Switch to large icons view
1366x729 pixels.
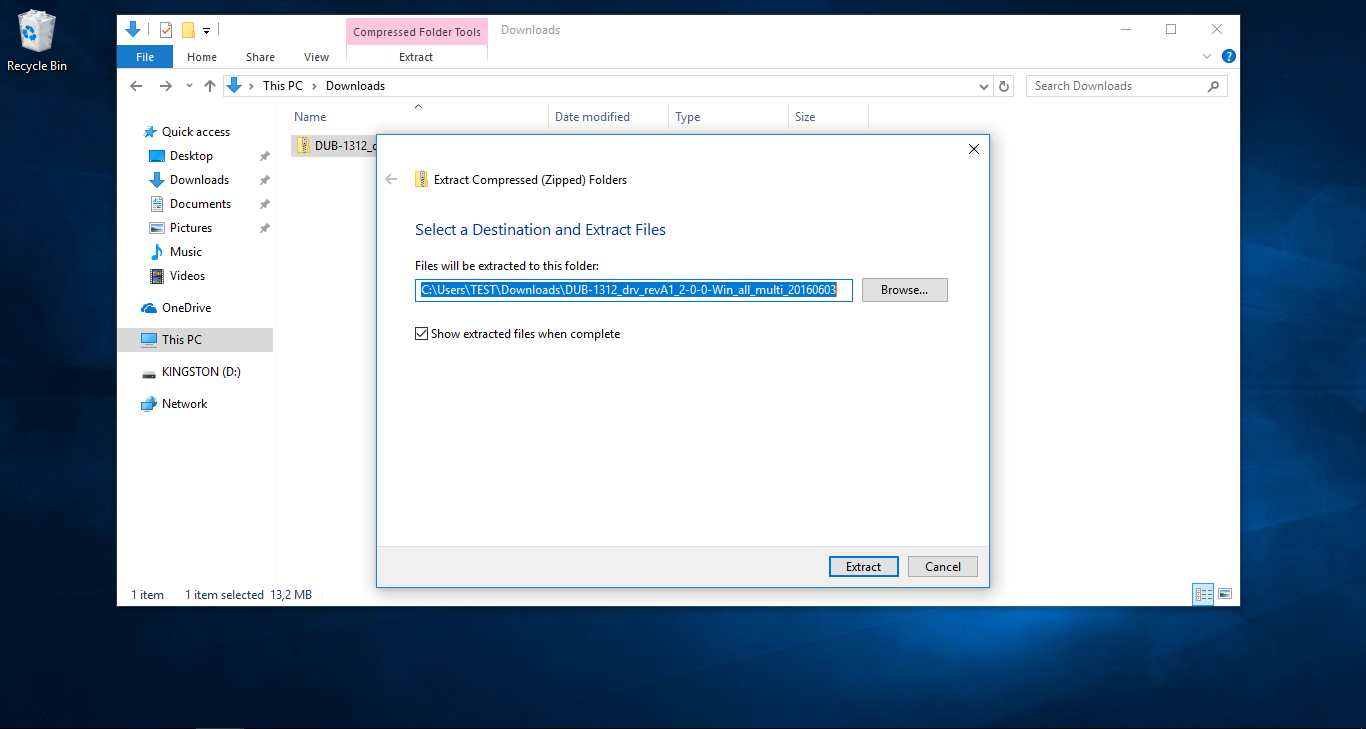pyautogui.click(x=1225, y=594)
